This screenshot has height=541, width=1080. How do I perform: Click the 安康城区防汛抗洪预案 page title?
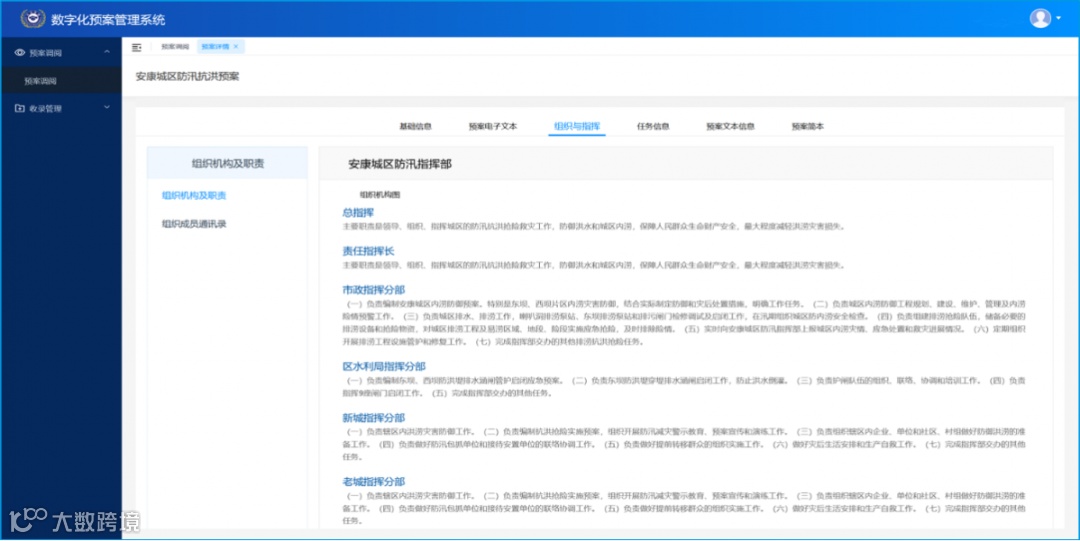pyautogui.click(x=187, y=76)
